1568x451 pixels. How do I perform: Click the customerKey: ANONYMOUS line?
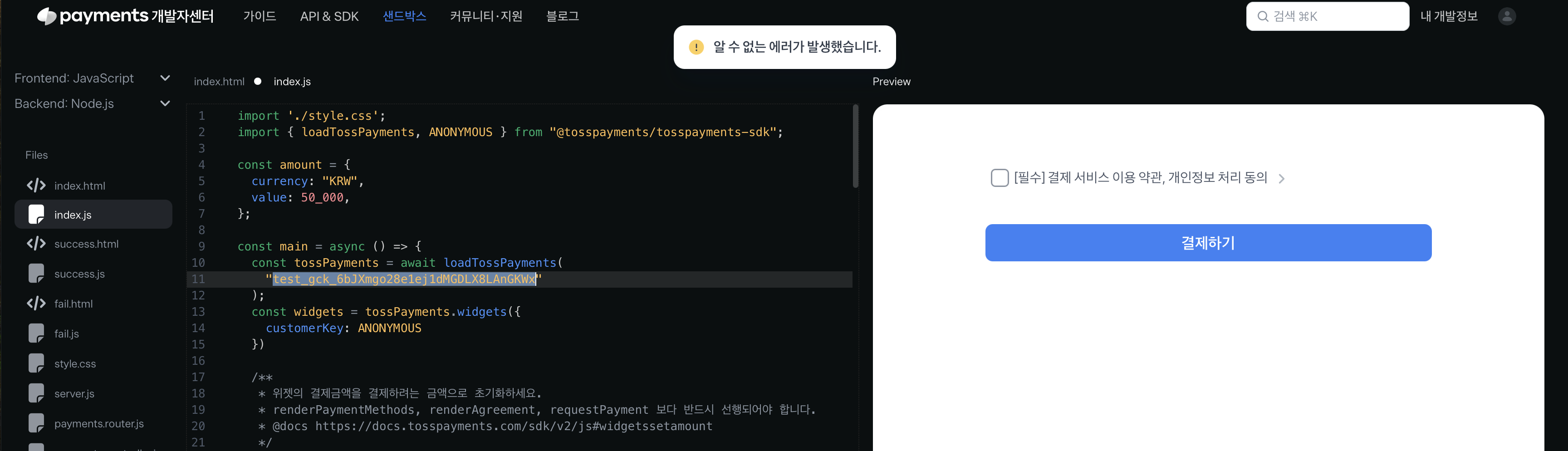point(343,328)
